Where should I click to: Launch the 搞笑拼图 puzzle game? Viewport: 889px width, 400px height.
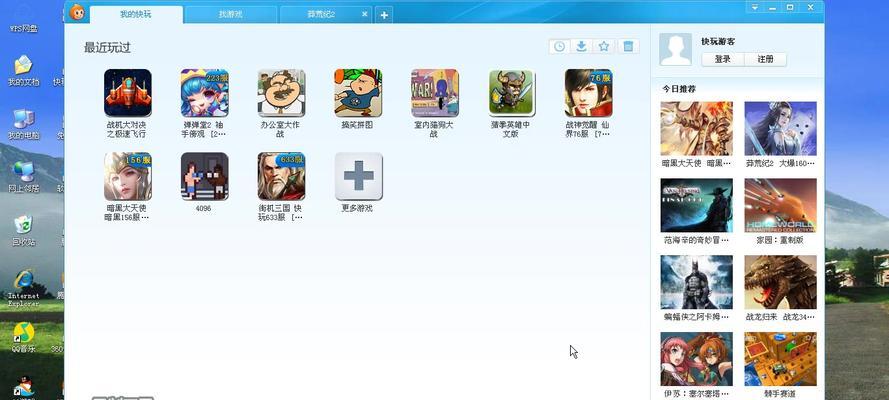358,93
